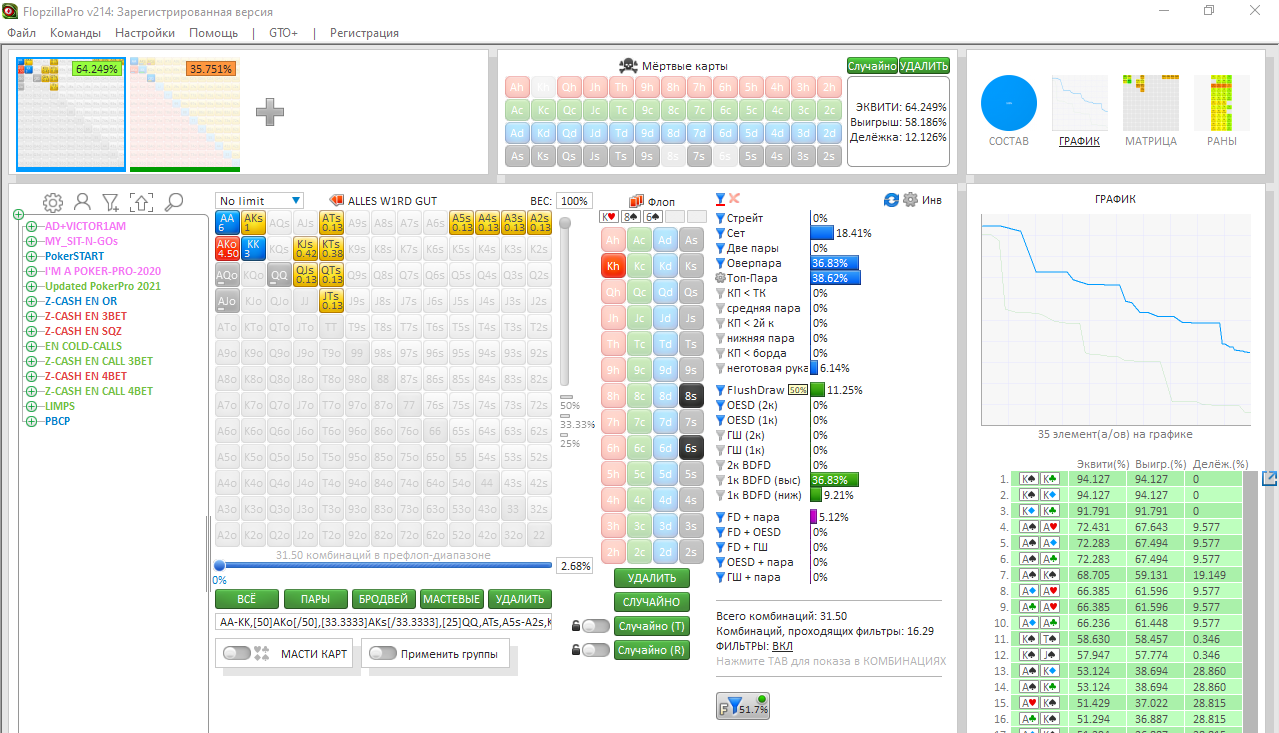This screenshot has width=1279, height=733.
Task: Open the Настройки menu
Action: 145,33
